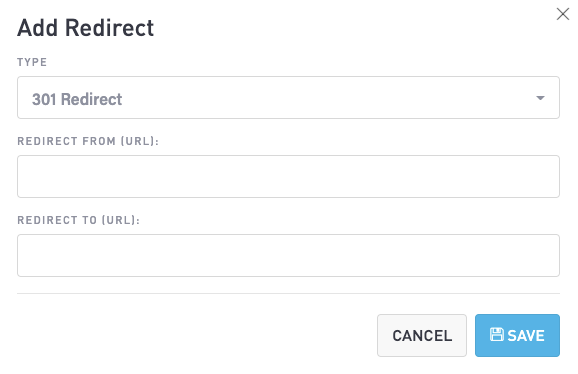Click the SAVE text on the blue button
Viewport: 578px width, 374px height.
coord(526,336)
